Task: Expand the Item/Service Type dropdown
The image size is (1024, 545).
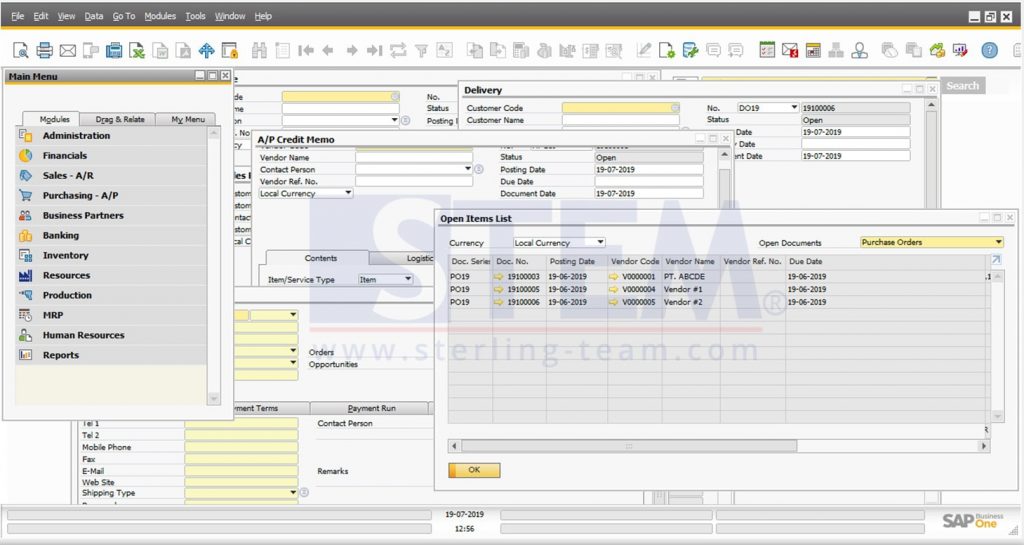Action: (407, 280)
